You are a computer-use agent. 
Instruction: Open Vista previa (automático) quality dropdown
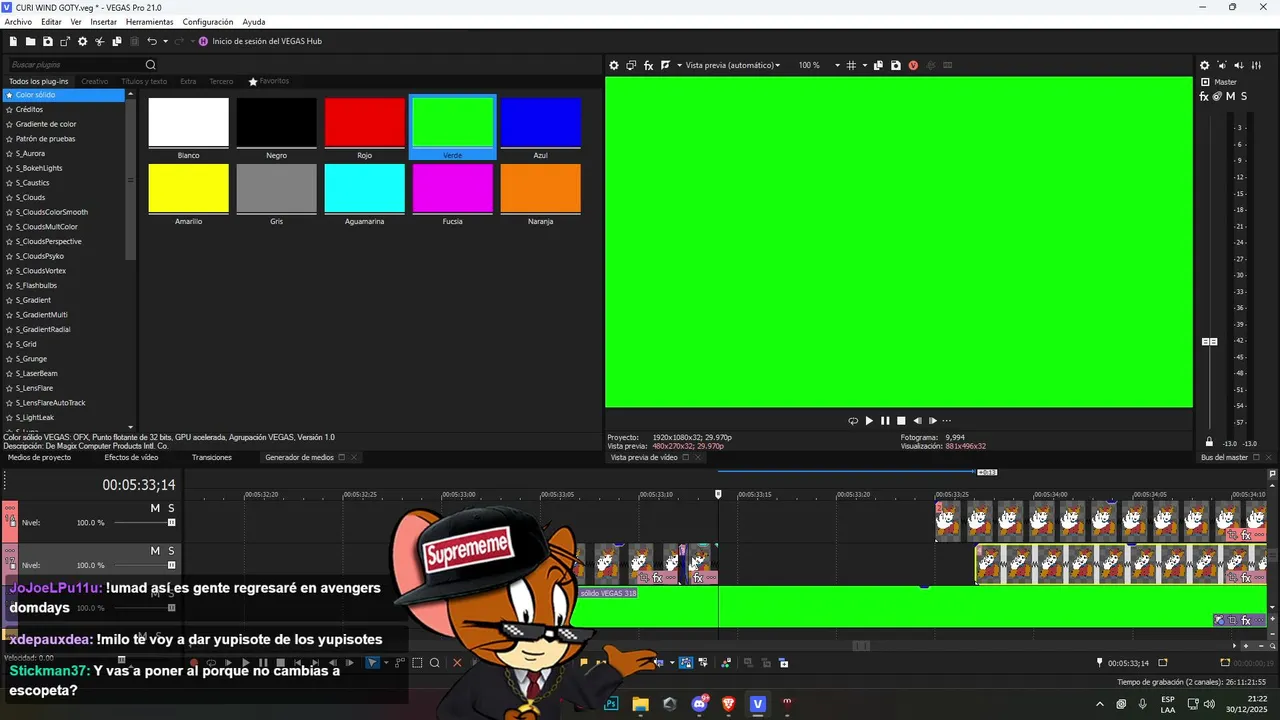click(733, 65)
